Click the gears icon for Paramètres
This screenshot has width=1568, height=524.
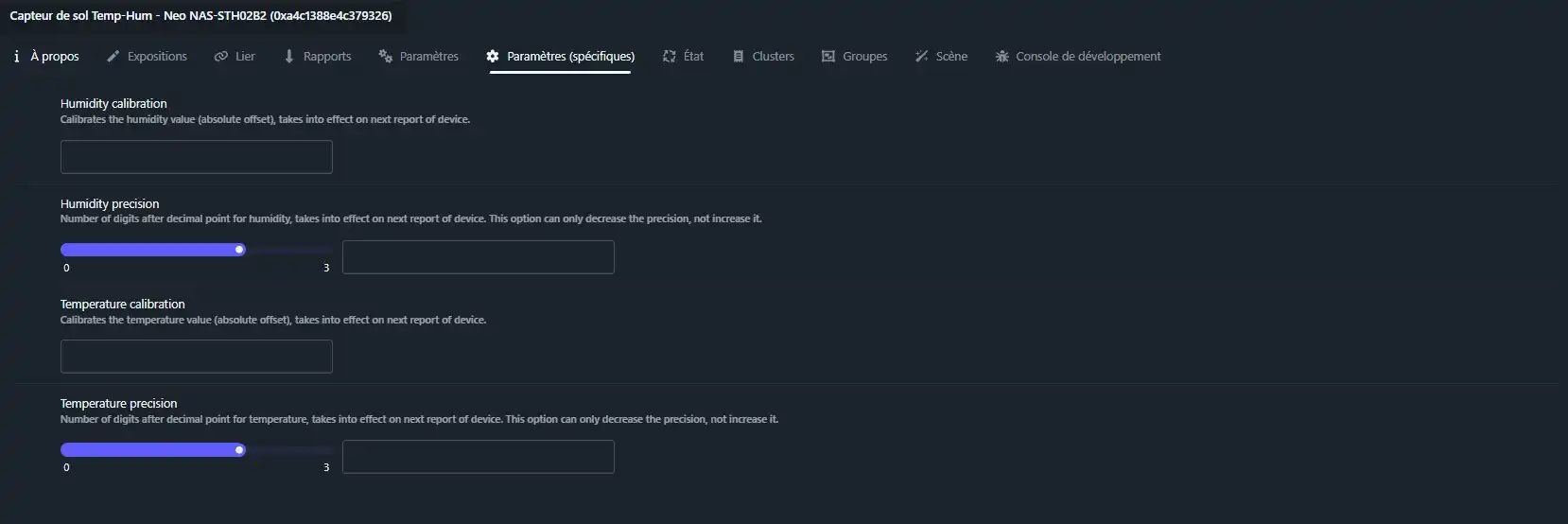pos(386,57)
